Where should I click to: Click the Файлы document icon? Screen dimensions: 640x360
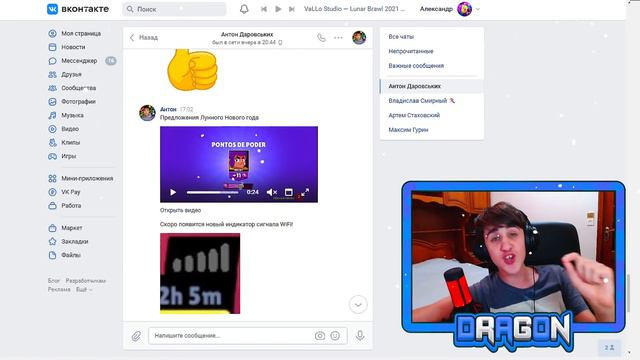click(52, 255)
